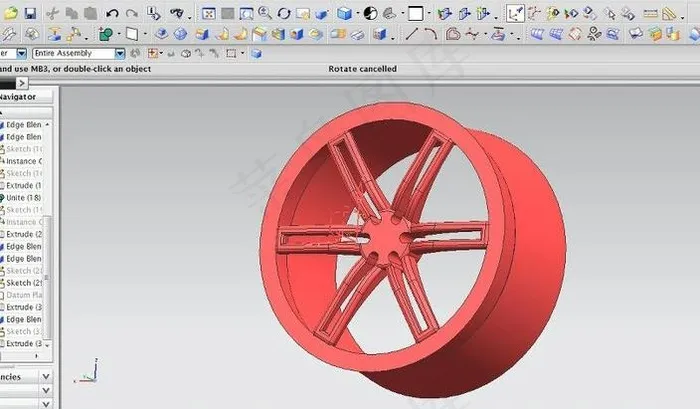Click the Undo arrow icon
Image resolution: width=700 pixels, height=409 pixels.
coord(112,13)
